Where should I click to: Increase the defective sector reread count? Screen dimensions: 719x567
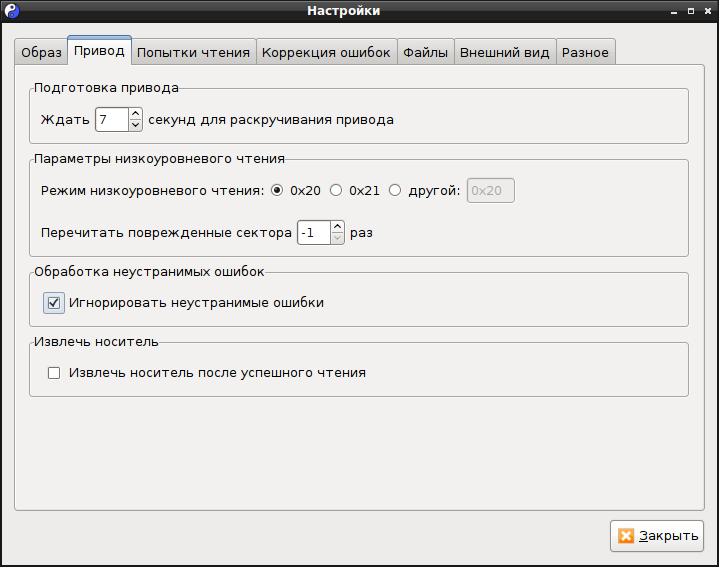(x=337, y=226)
